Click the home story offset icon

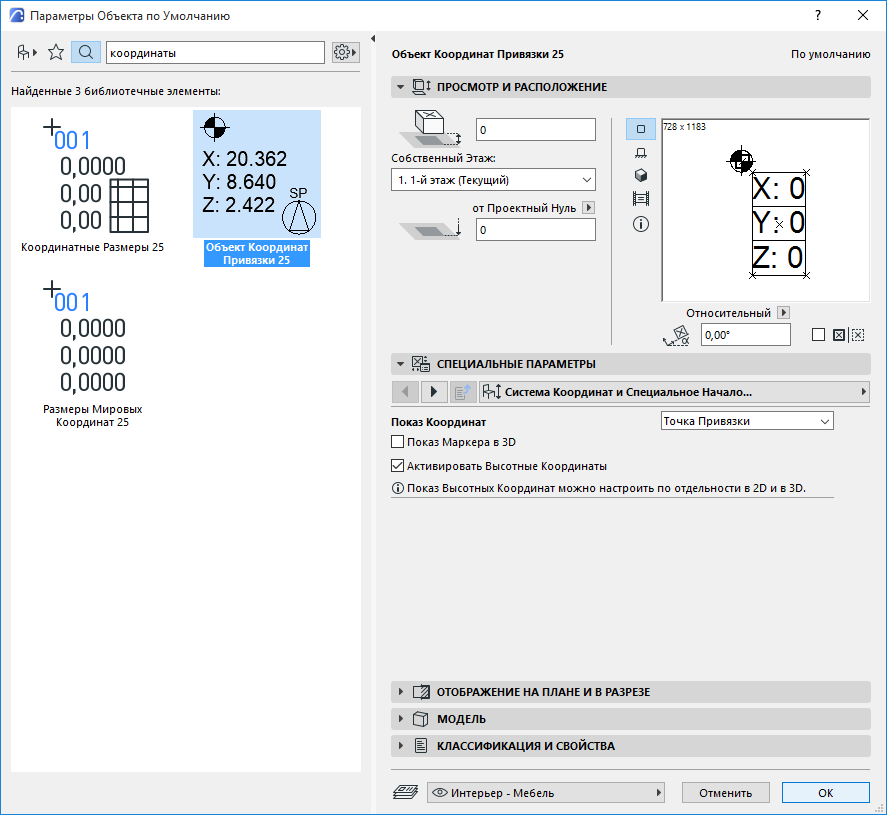tap(431, 129)
